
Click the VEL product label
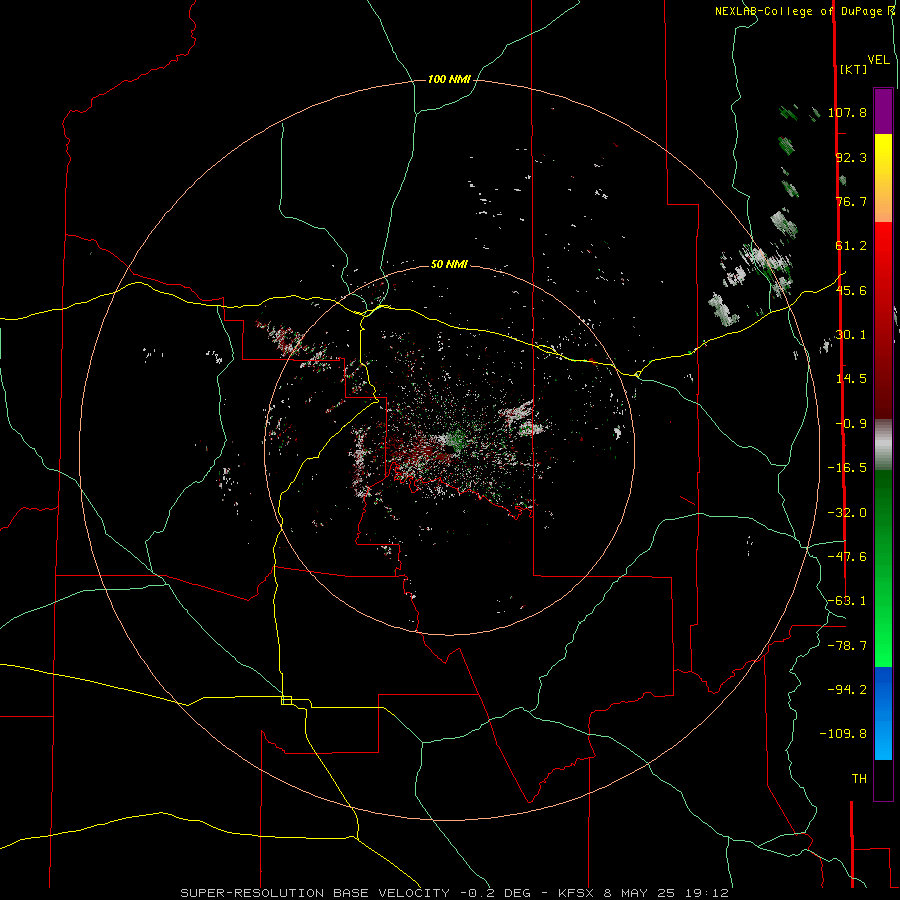click(x=878, y=60)
